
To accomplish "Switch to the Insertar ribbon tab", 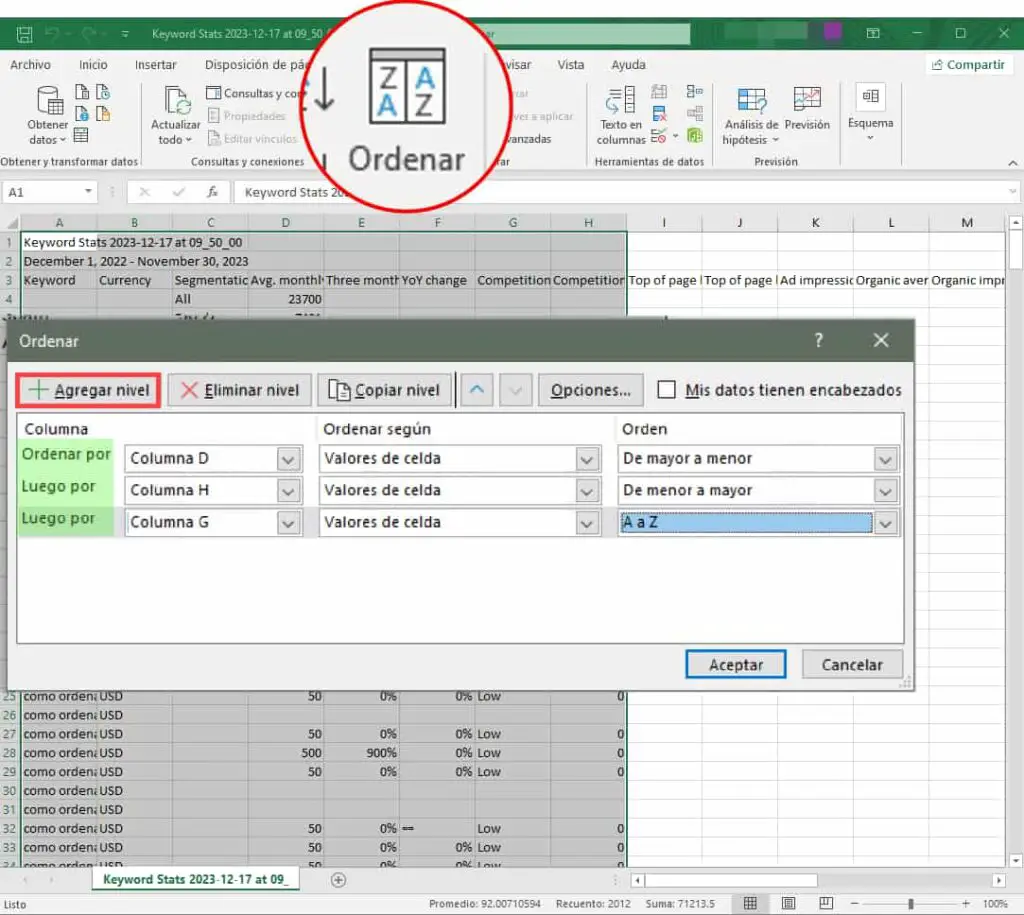I will click(x=156, y=64).
